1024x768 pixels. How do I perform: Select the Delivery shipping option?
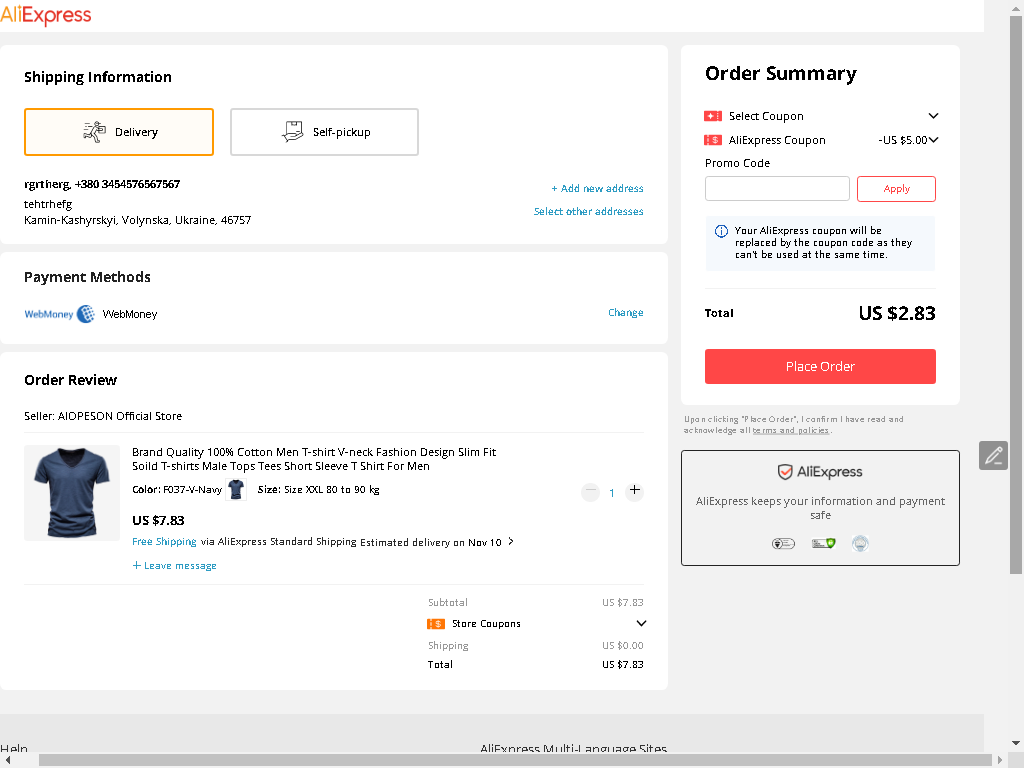(x=119, y=132)
